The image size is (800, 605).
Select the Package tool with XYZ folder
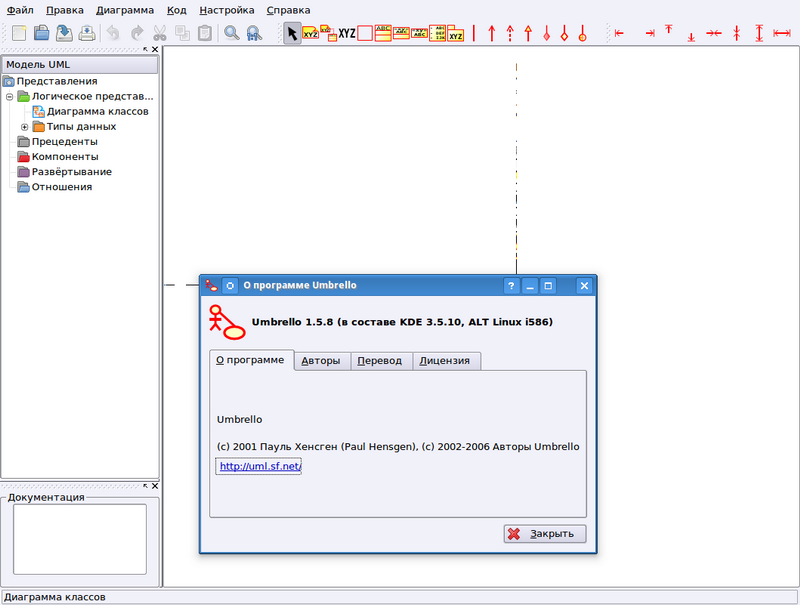tap(456, 34)
